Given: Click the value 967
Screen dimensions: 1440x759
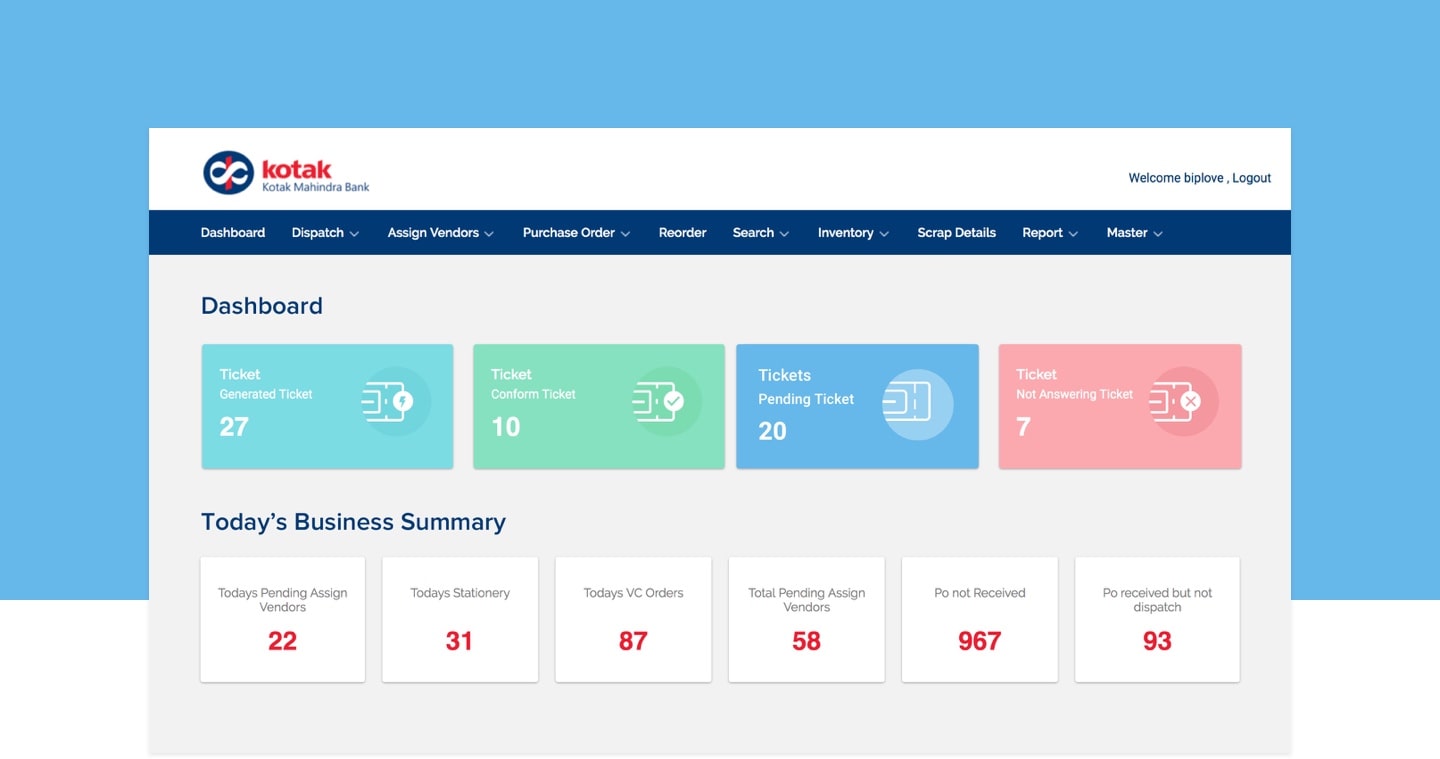Looking at the screenshot, I should [x=980, y=641].
